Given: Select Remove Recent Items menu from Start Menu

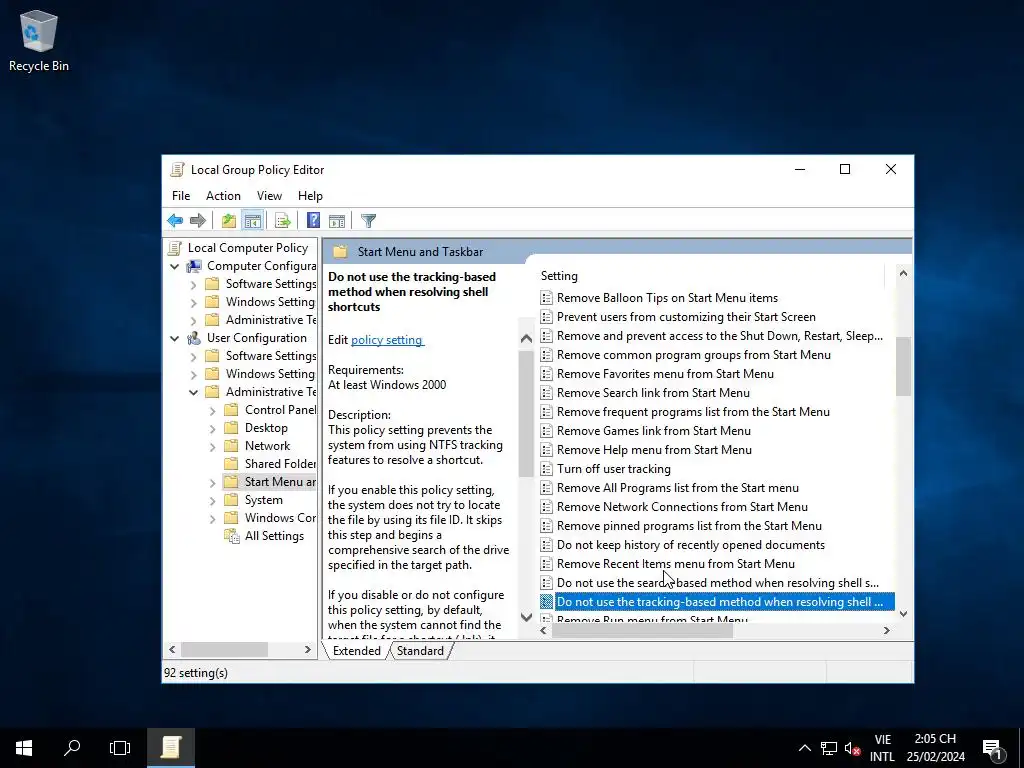Looking at the screenshot, I should pyautogui.click(x=676, y=564).
